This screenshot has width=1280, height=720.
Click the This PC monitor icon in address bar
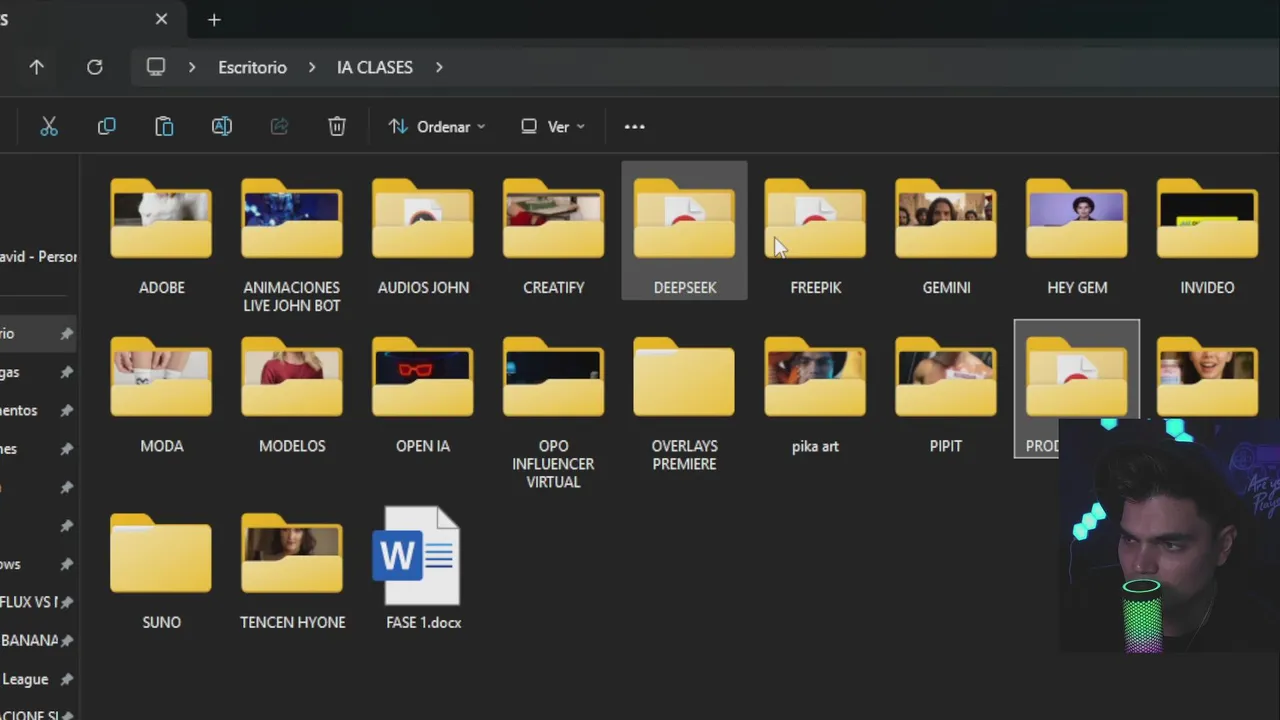click(x=156, y=67)
